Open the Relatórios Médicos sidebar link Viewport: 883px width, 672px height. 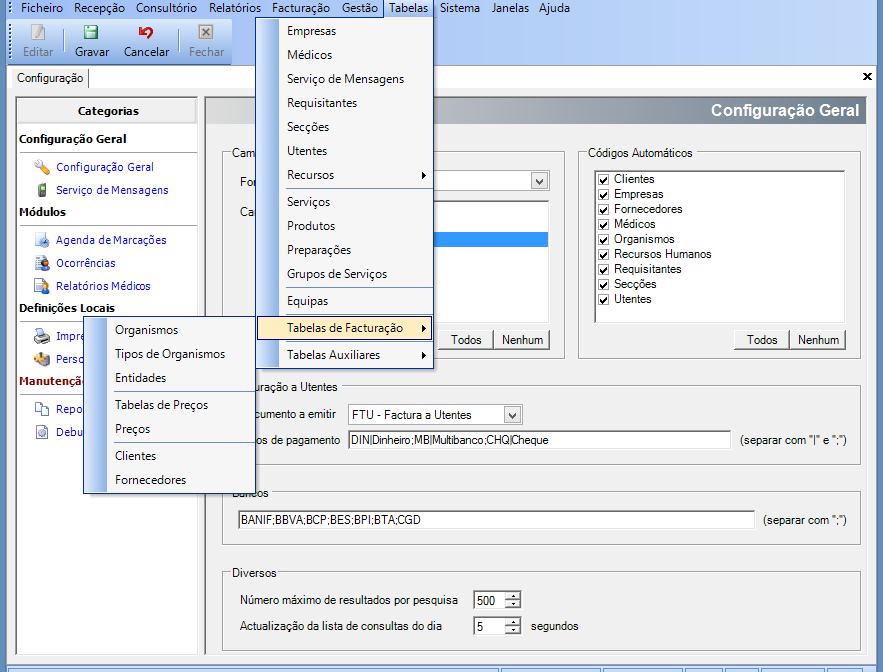103,286
